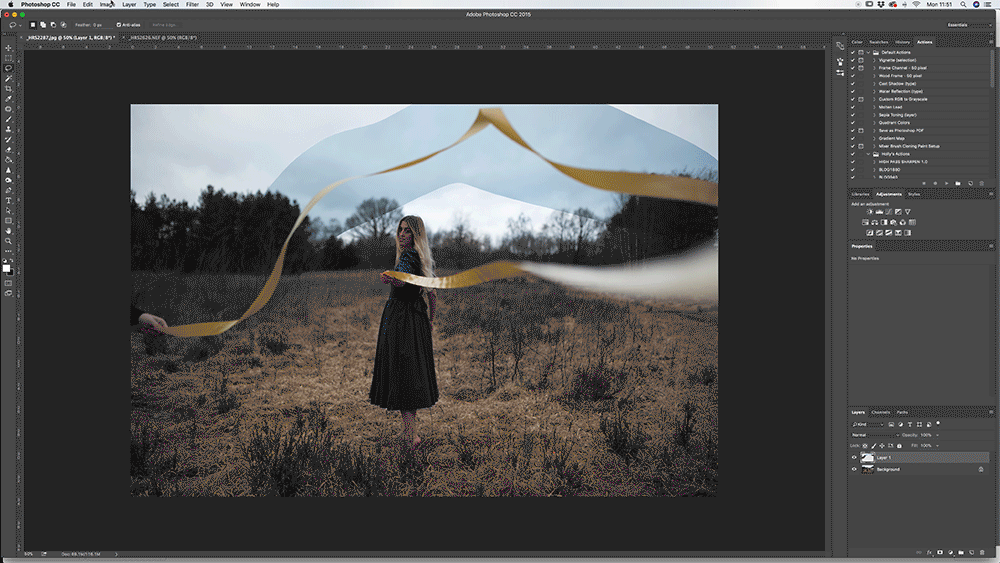The image size is (1000, 563).
Task: Expand the Quadrant Colors action
Action: [x=874, y=122]
